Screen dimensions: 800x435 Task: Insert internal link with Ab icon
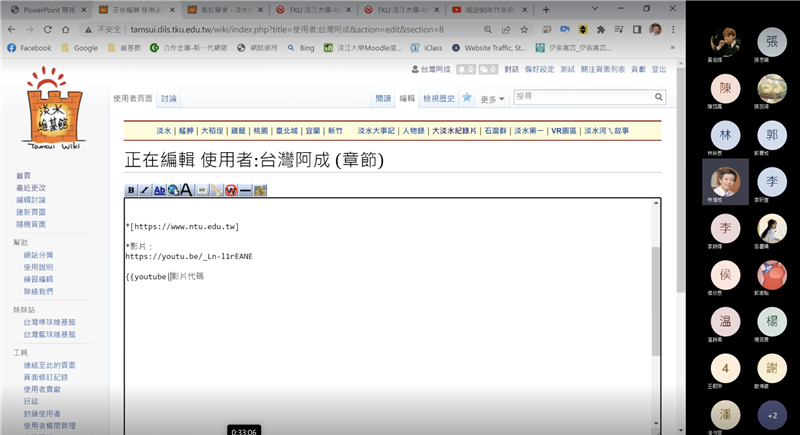159,190
